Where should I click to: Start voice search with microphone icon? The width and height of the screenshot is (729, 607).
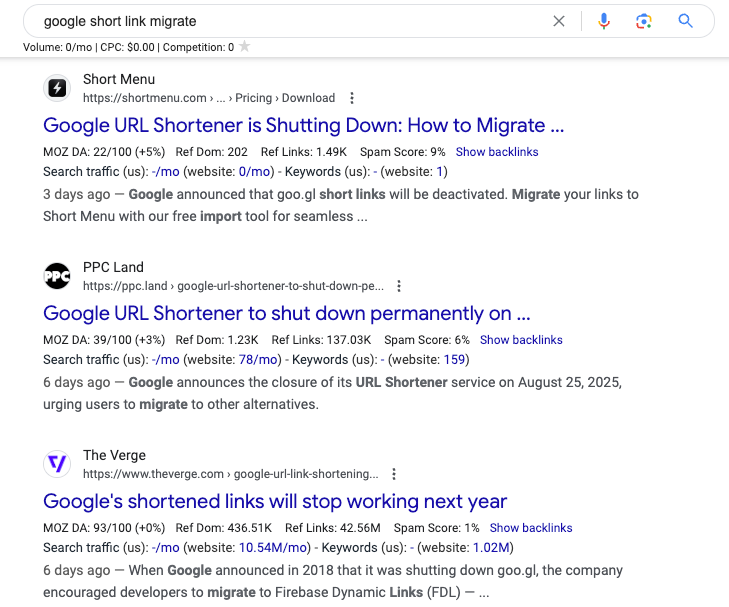603,21
